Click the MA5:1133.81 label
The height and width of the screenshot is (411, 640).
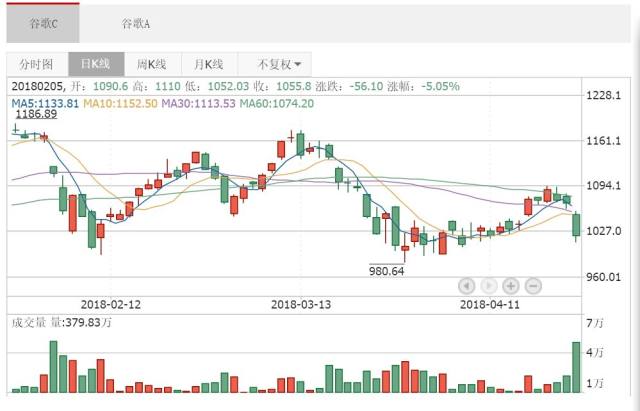45,103
